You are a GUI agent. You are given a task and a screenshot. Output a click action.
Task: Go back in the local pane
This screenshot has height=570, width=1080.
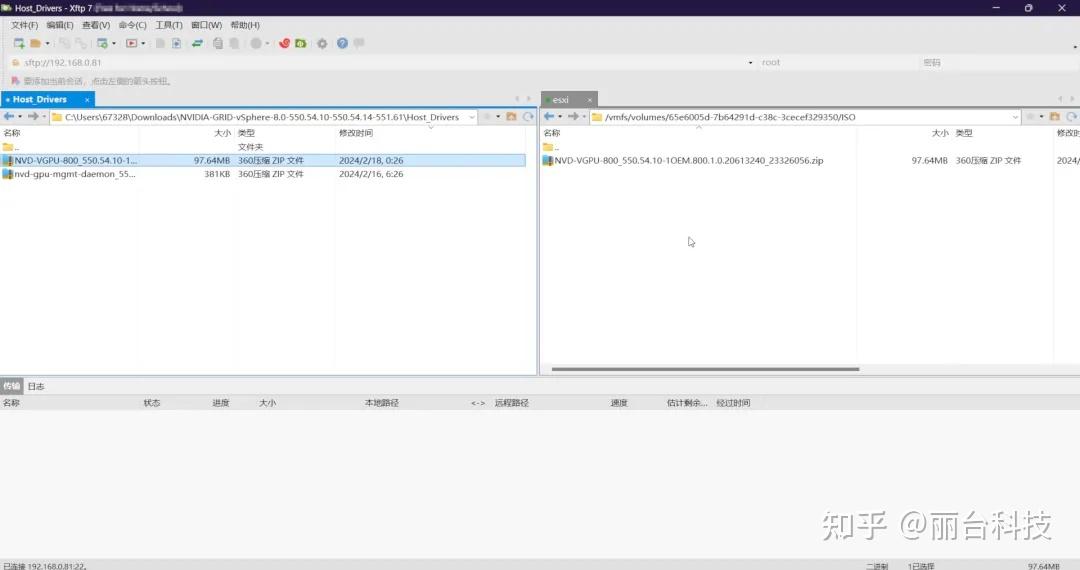(9, 116)
